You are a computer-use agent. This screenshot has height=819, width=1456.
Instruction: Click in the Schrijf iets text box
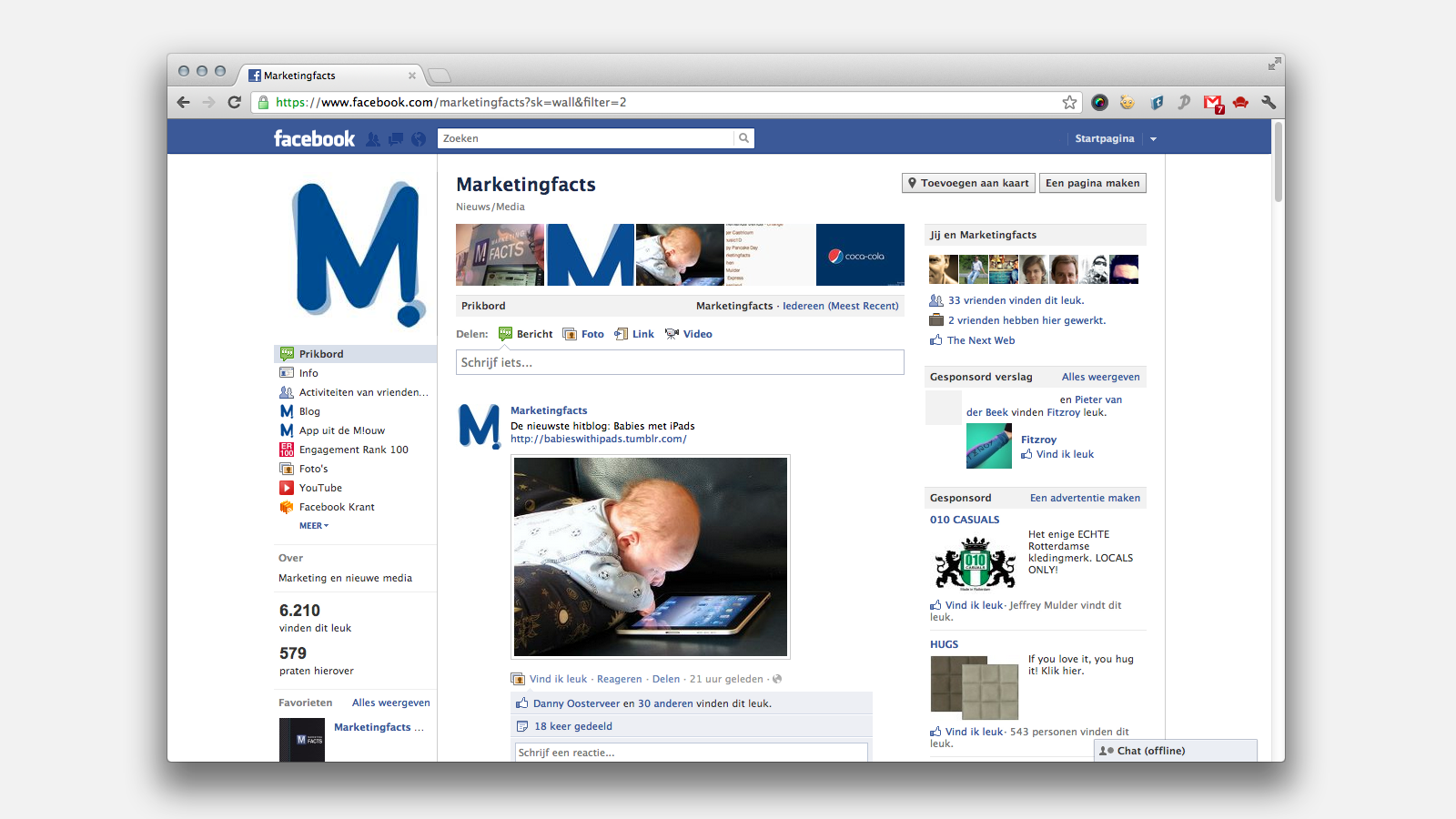(x=680, y=362)
